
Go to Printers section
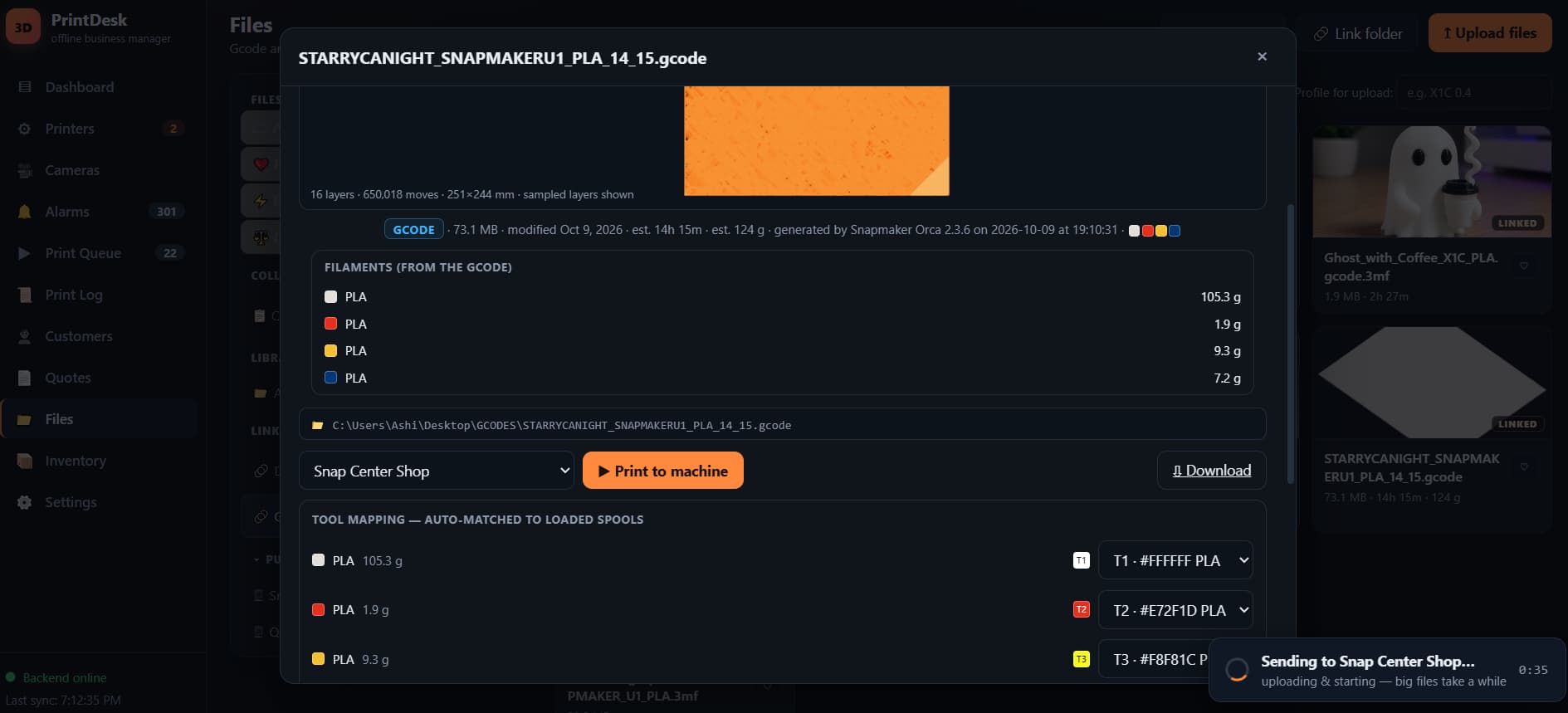click(x=70, y=129)
